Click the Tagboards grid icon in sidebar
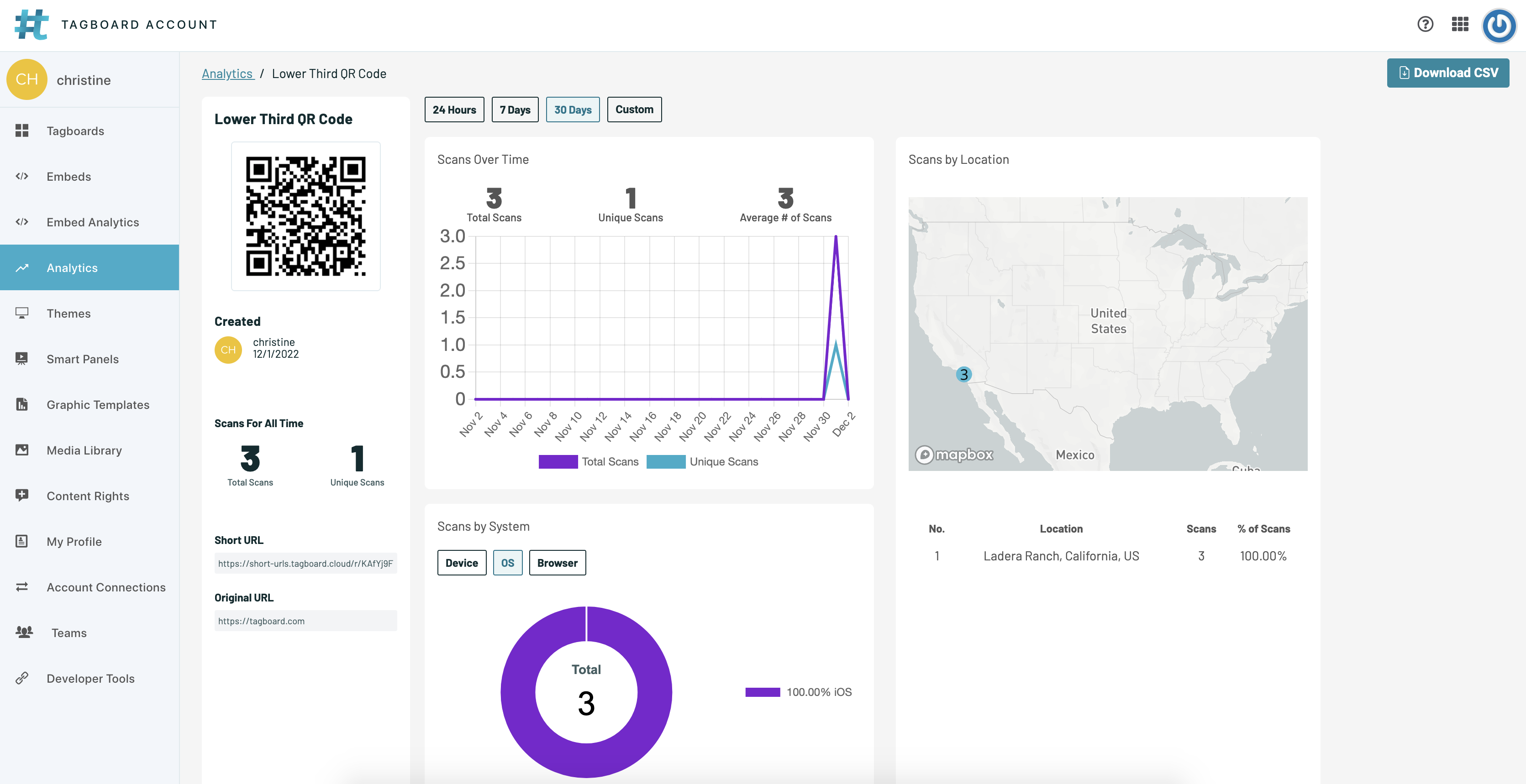 pyautogui.click(x=22, y=131)
